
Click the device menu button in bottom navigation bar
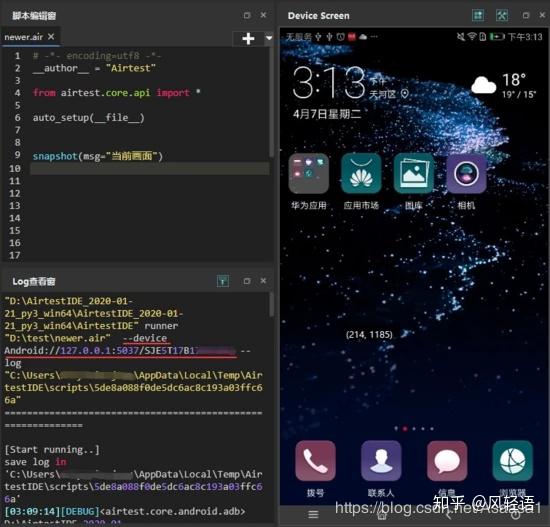313,515
